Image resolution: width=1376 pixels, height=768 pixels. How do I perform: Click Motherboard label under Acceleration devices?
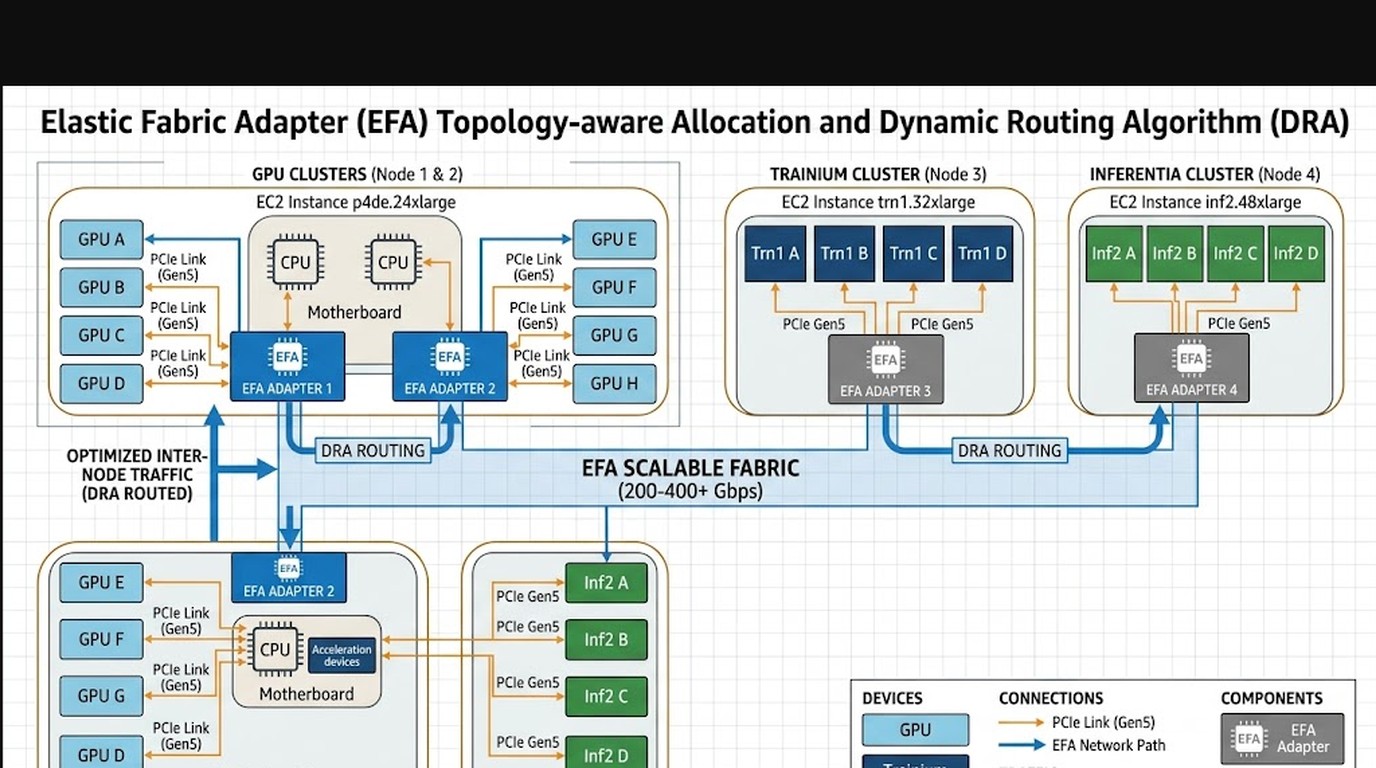(x=306, y=694)
